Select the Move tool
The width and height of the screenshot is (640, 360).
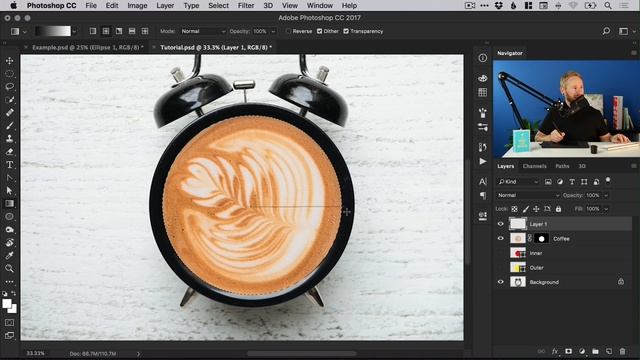(9, 60)
